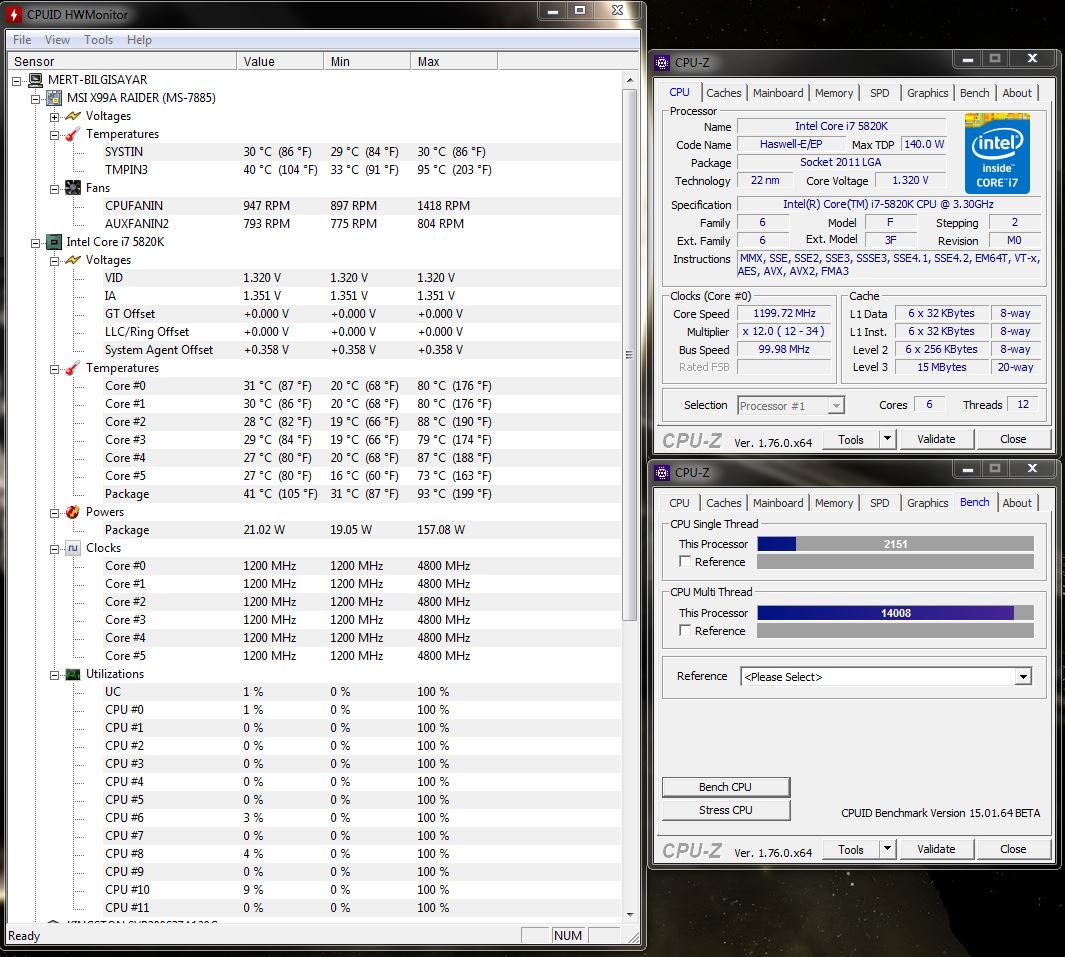The image size is (1065, 957).
Task: Switch to the Mainboard tab in the CPU-Z processor info window
Action: pos(778,93)
